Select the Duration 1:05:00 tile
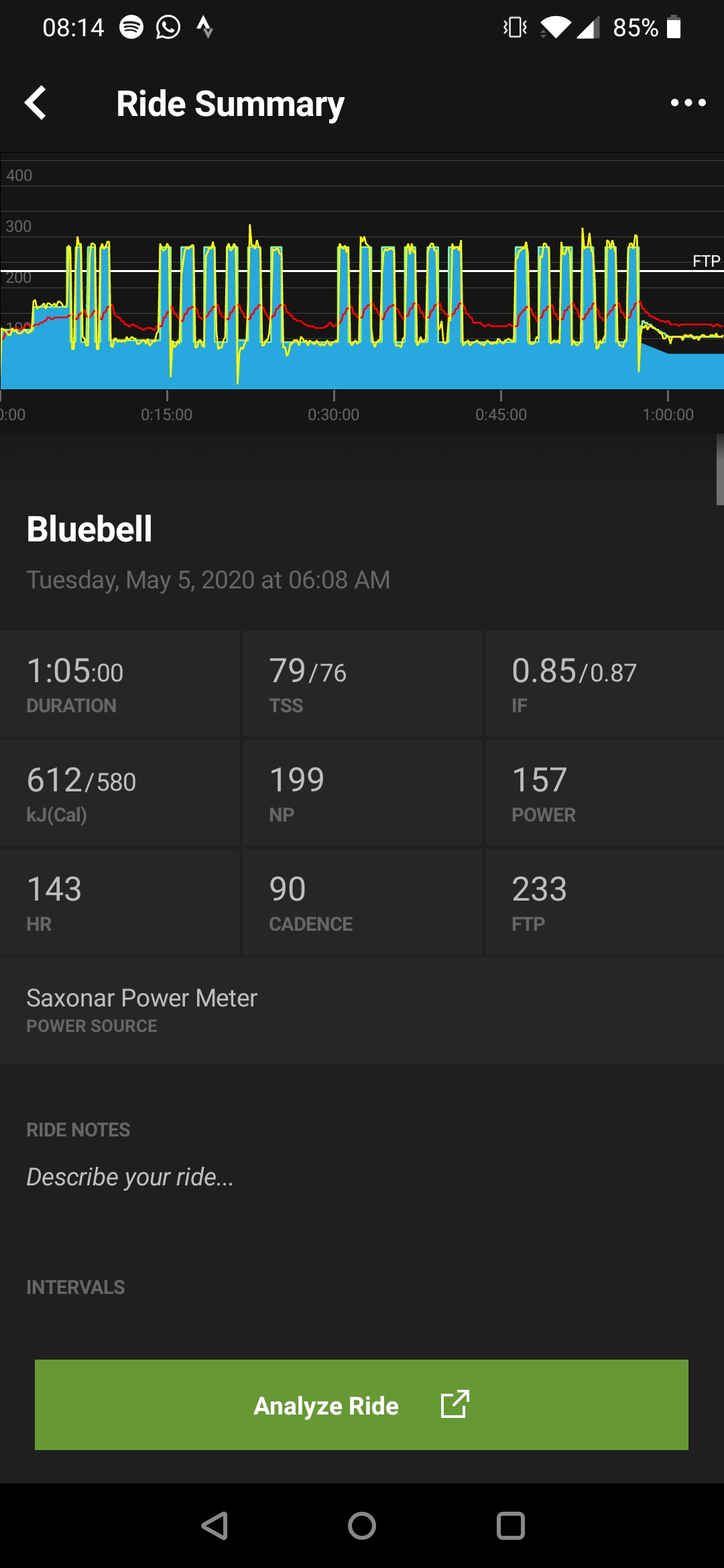The image size is (724, 1568). [x=119, y=683]
